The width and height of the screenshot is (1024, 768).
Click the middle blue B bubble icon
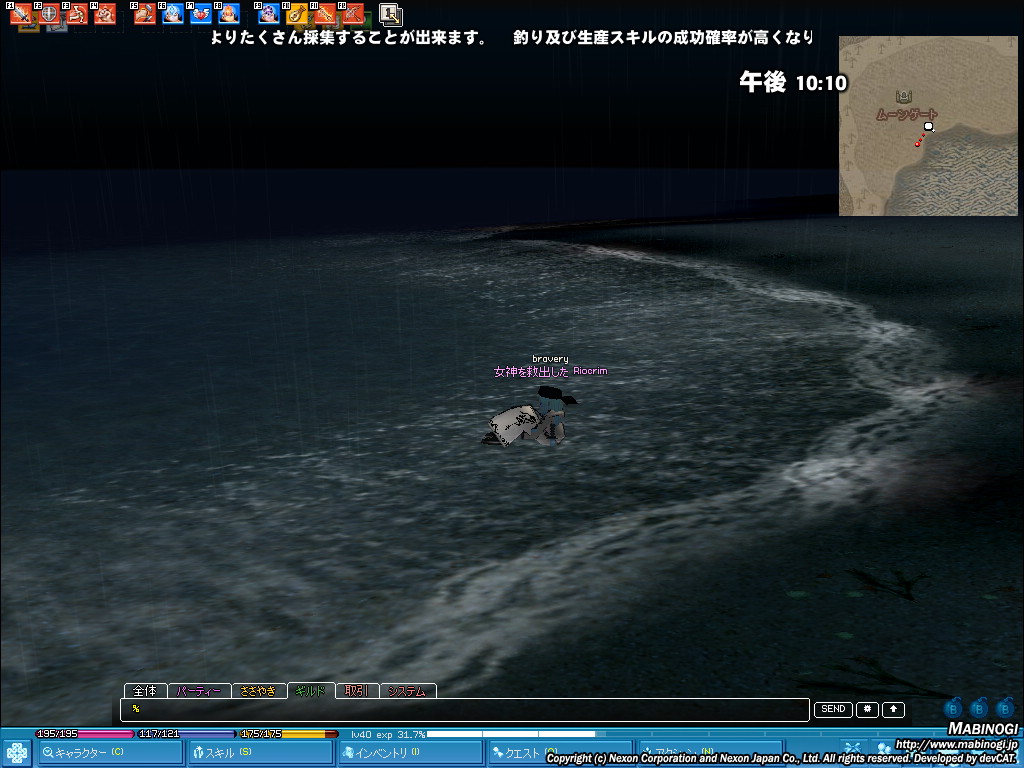[980, 708]
